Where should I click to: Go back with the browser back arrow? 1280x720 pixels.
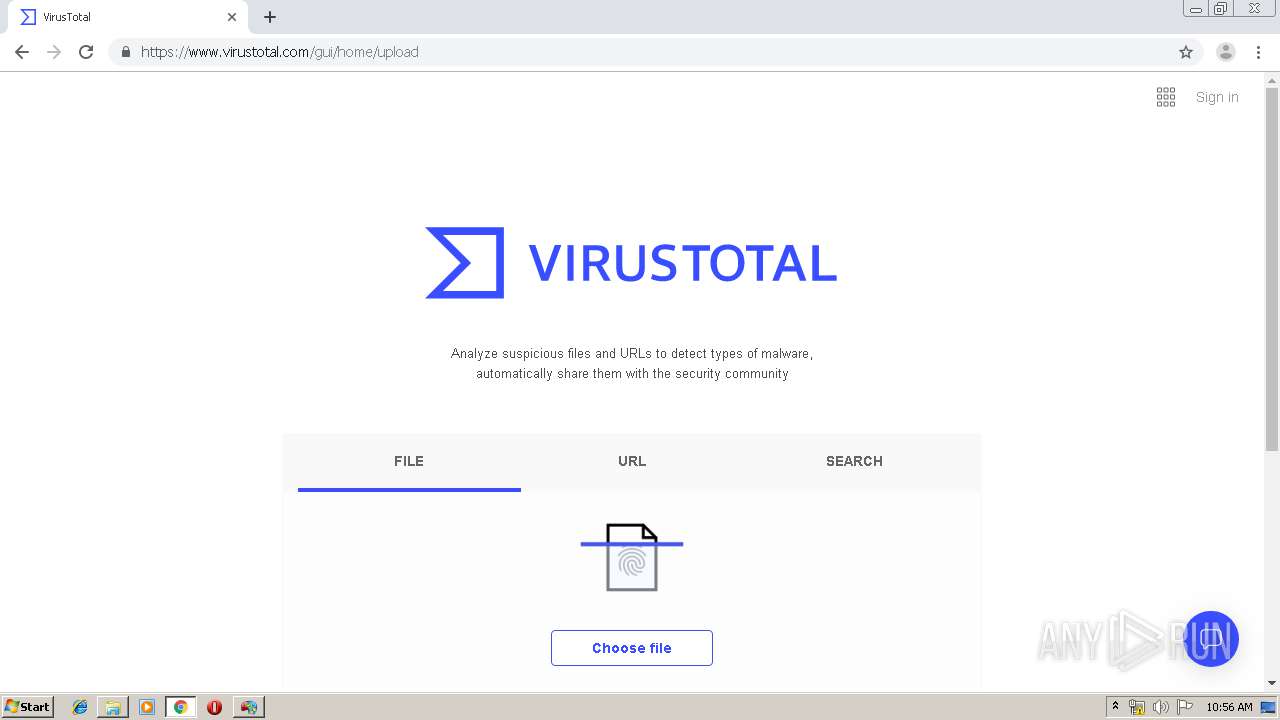(22, 52)
